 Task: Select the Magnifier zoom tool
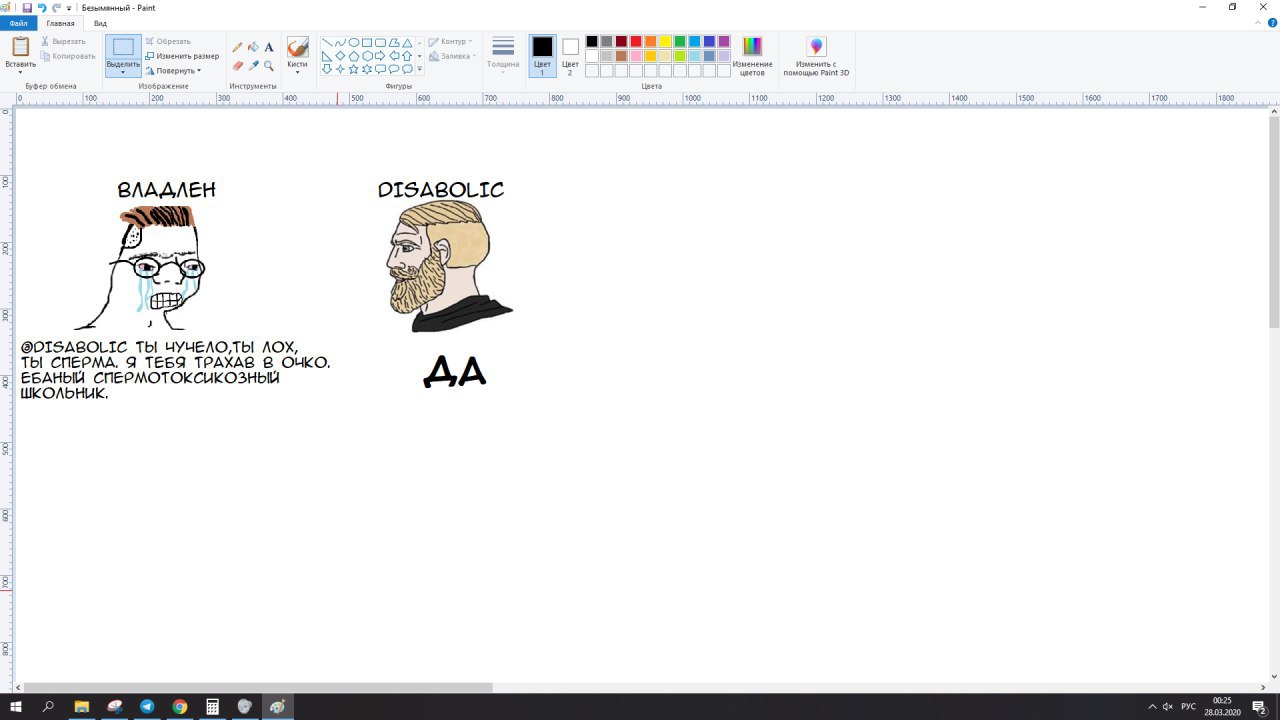click(269, 66)
